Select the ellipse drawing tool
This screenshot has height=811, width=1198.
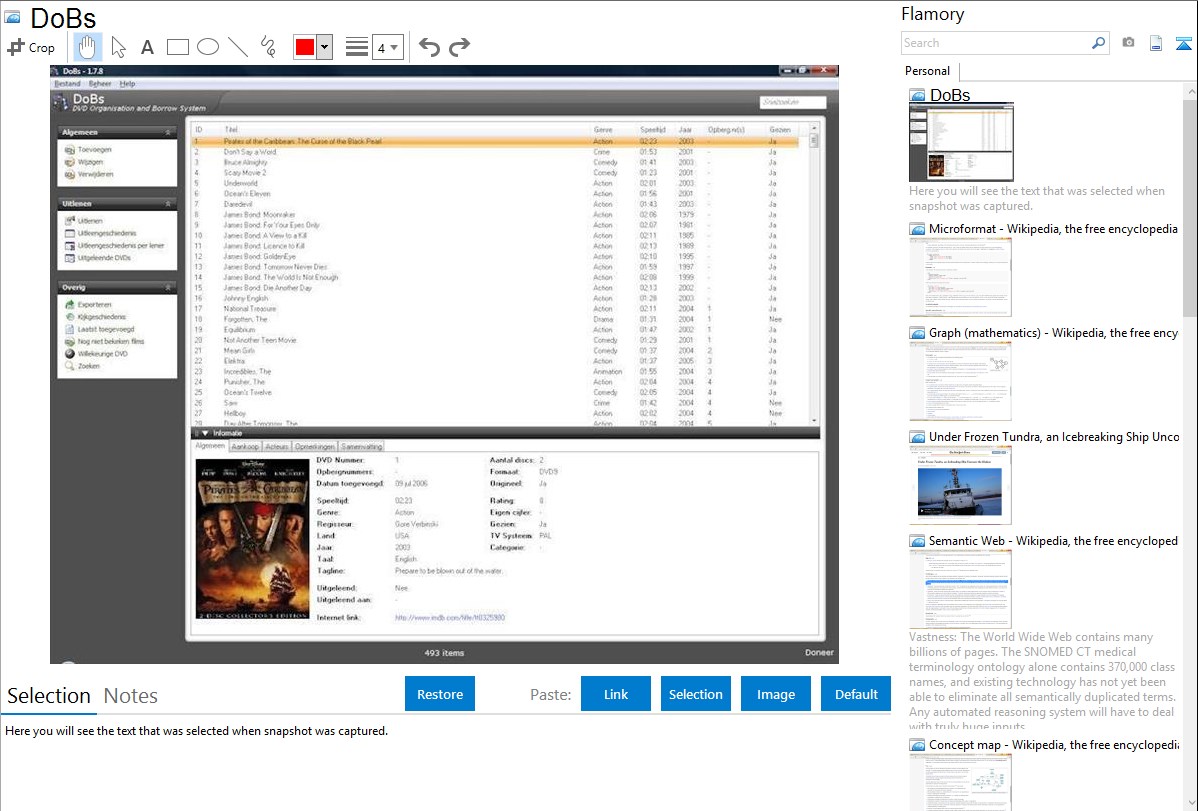tap(208, 47)
